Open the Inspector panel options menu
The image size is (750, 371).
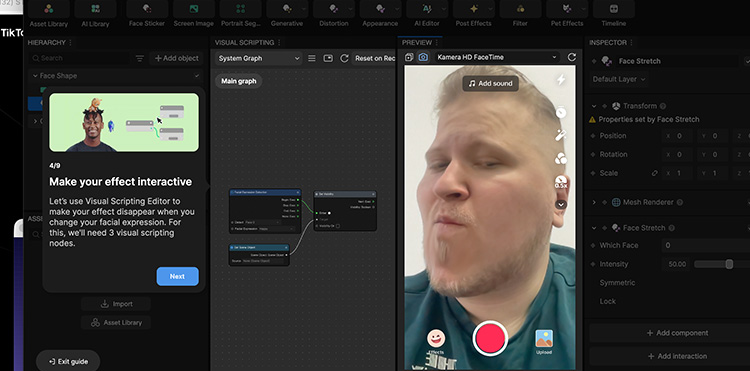pos(631,43)
